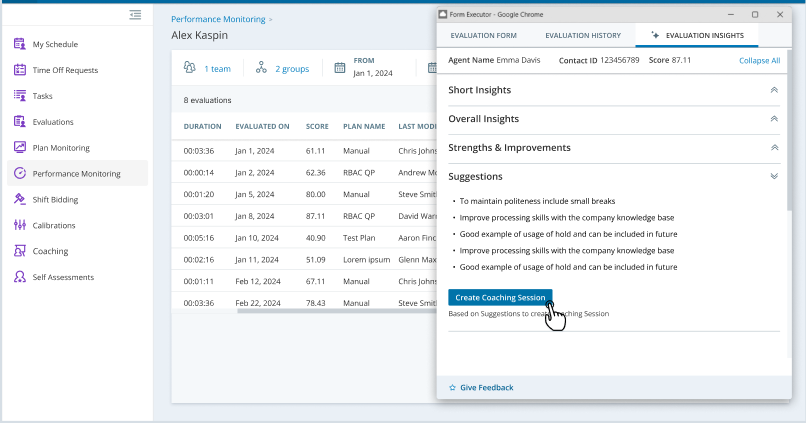This screenshot has width=806, height=423.
Task: Collapse the Suggestions section
Action: pos(774,176)
